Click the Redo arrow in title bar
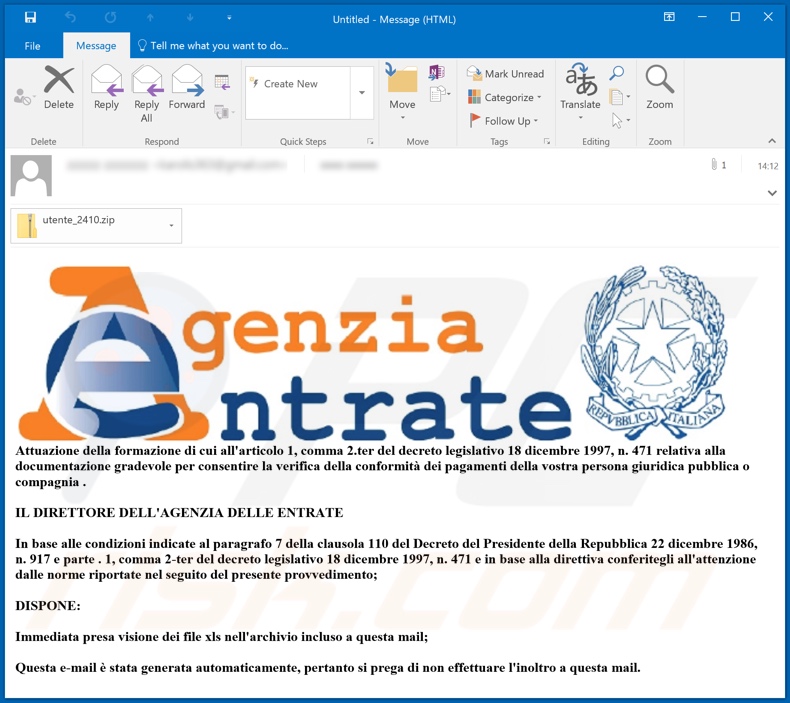 [110, 18]
